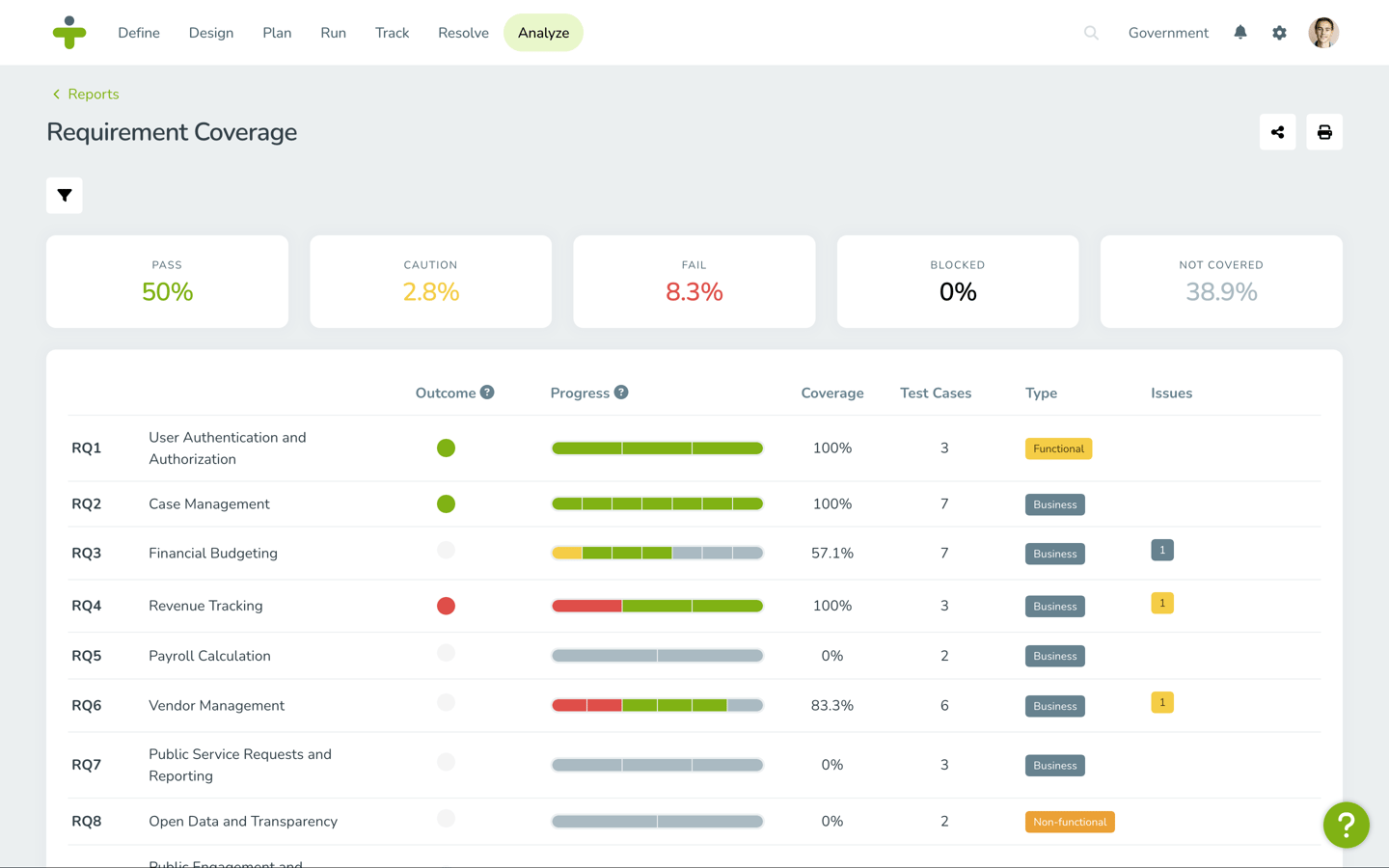Open the yellow issue badge for Revenue Tracking

(x=1162, y=603)
